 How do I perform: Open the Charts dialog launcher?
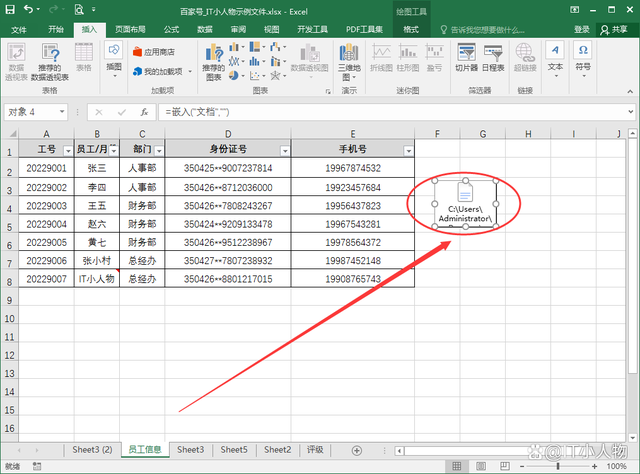(x=328, y=91)
